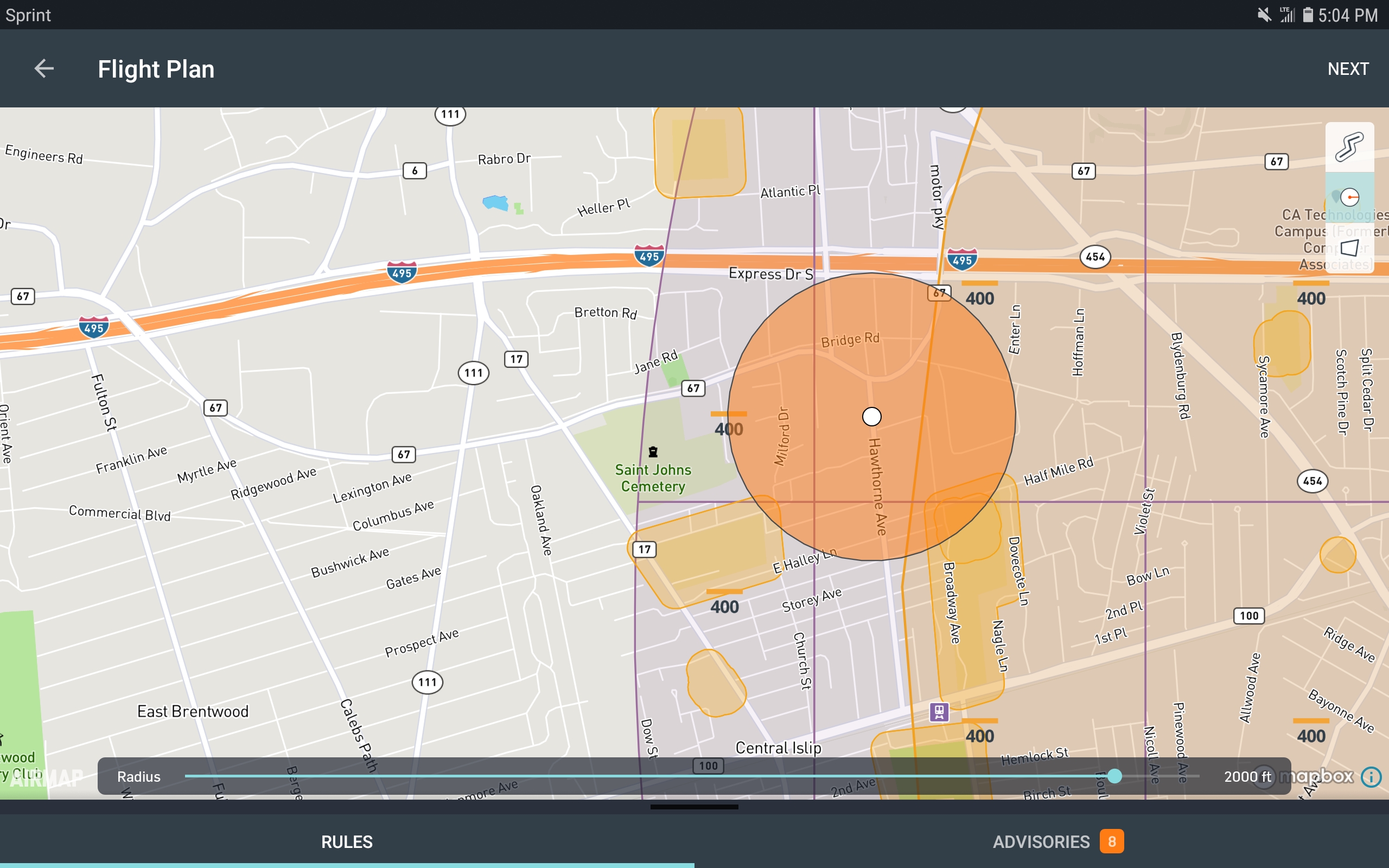Tap the East Brentwood map label
Screen dimensions: 1389x868
point(193,711)
